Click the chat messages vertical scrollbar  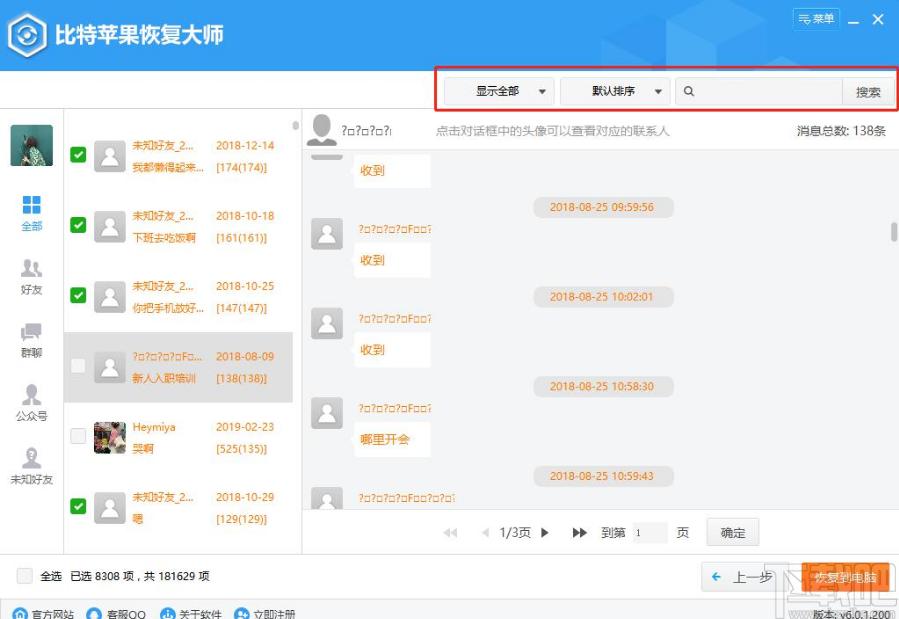point(894,231)
